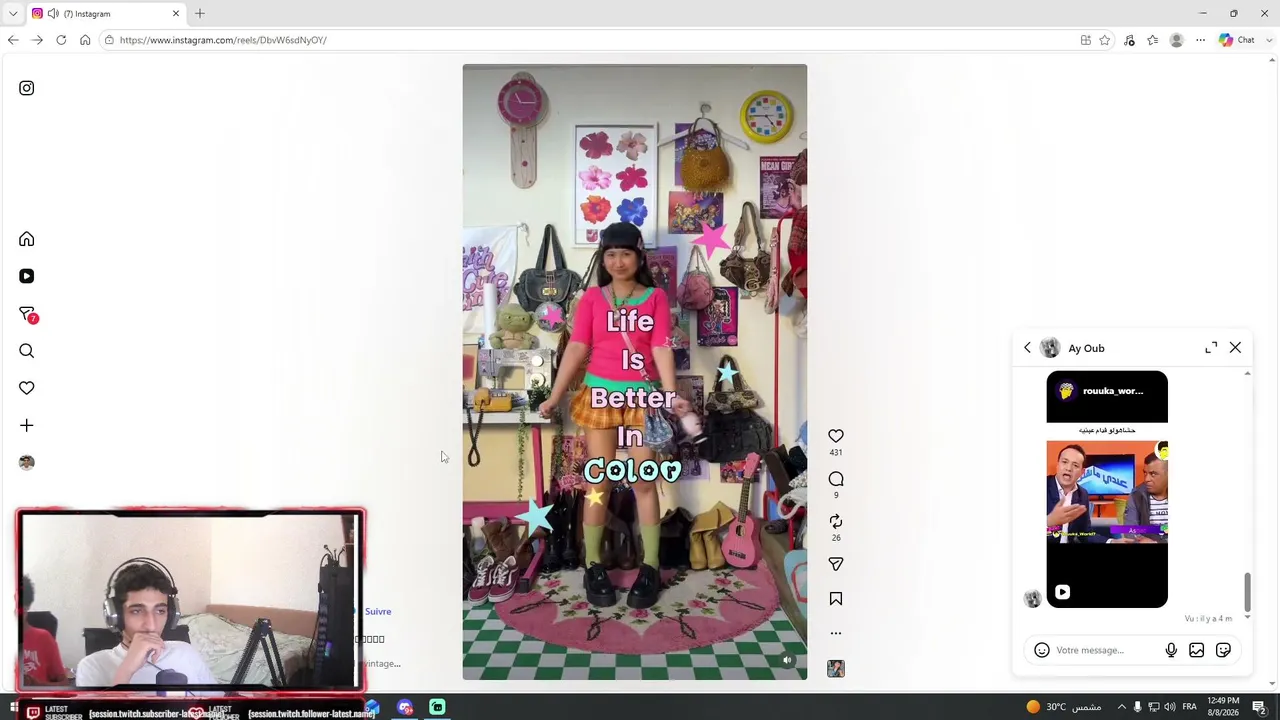Screen dimensions: 1280x720
Task: Open Instagram search from the sidebar
Action: (27, 351)
